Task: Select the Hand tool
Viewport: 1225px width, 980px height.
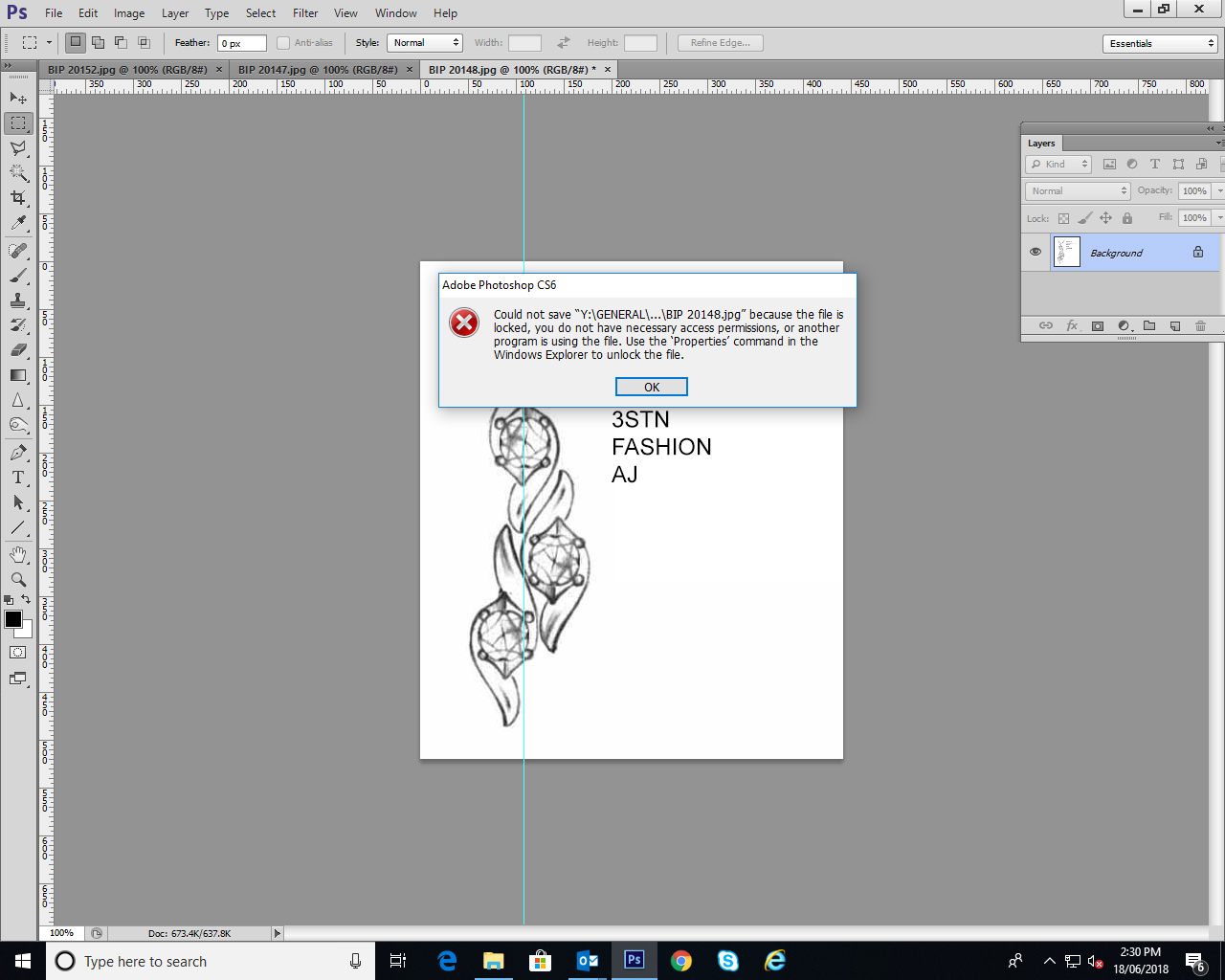Action: [x=18, y=555]
